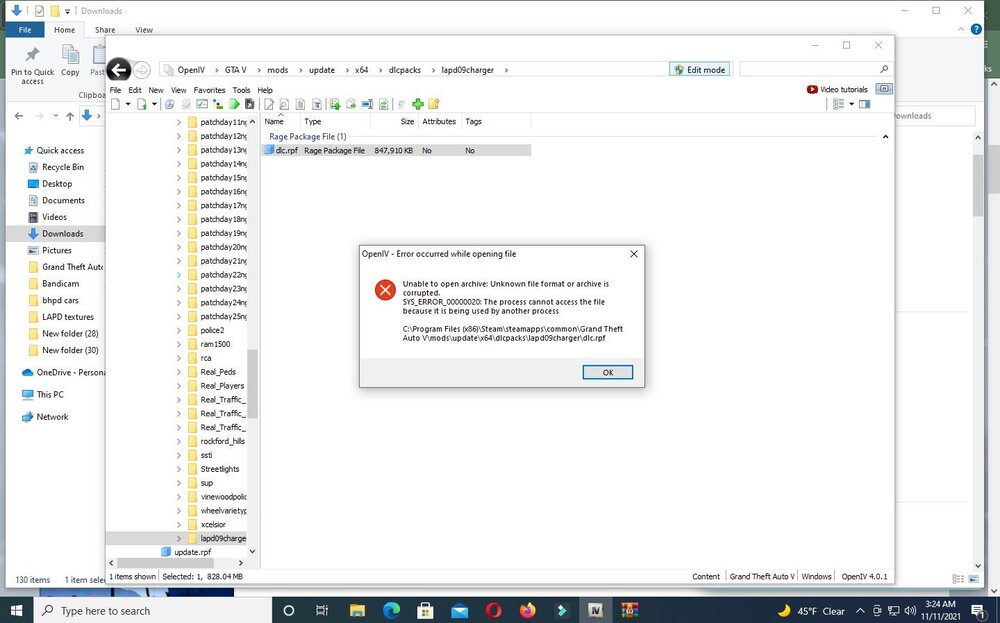This screenshot has height=623, width=1000.
Task: Click the close all archives toolbar icon
Action: [x=249, y=104]
